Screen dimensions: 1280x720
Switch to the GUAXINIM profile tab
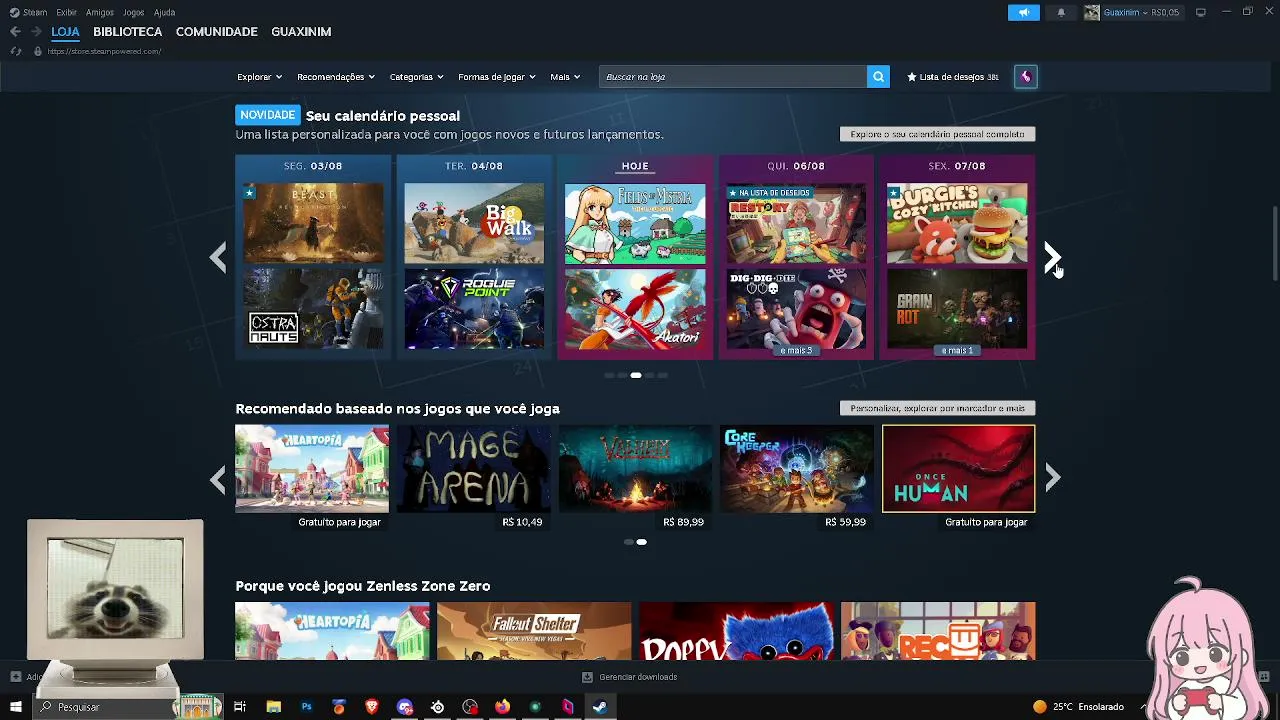point(301,32)
